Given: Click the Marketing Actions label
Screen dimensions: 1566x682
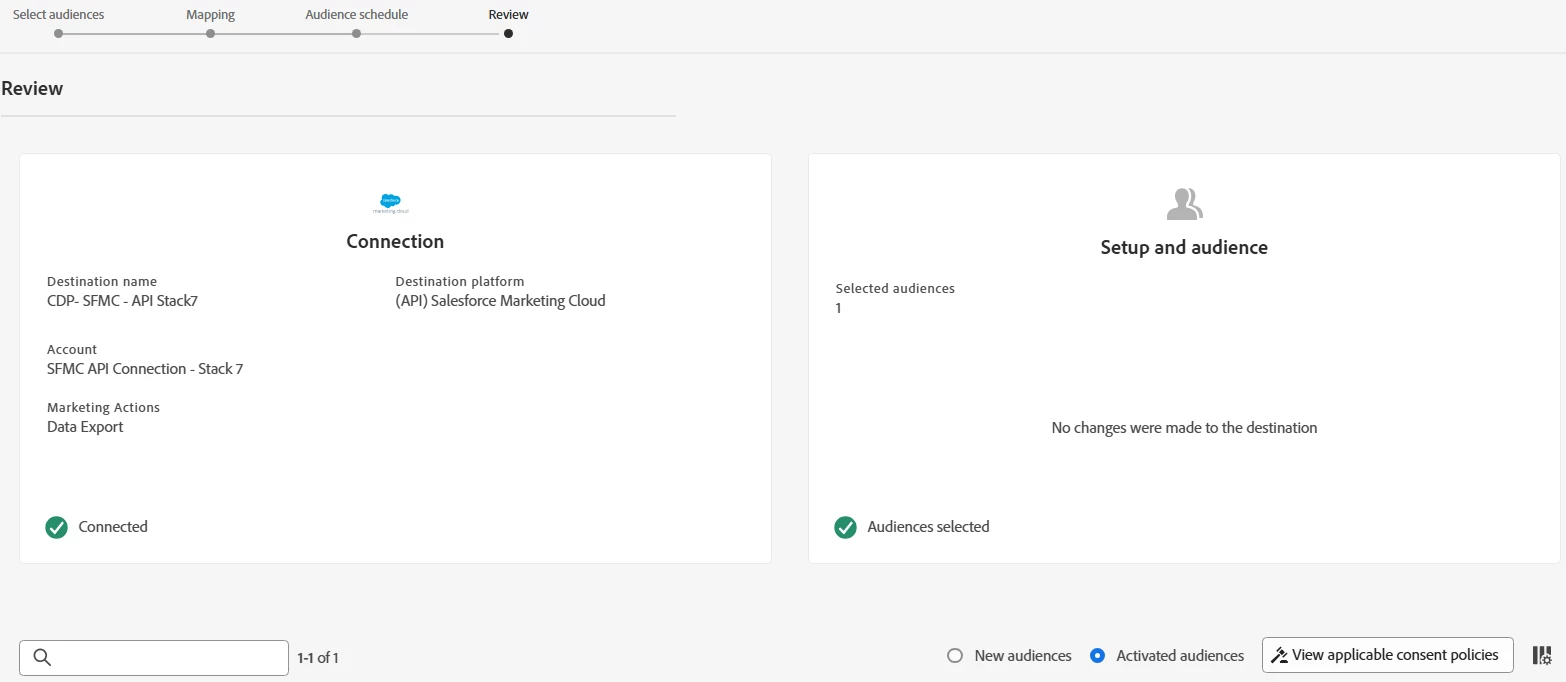Looking at the screenshot, I should pyautogui.click(x=103, y=408).
